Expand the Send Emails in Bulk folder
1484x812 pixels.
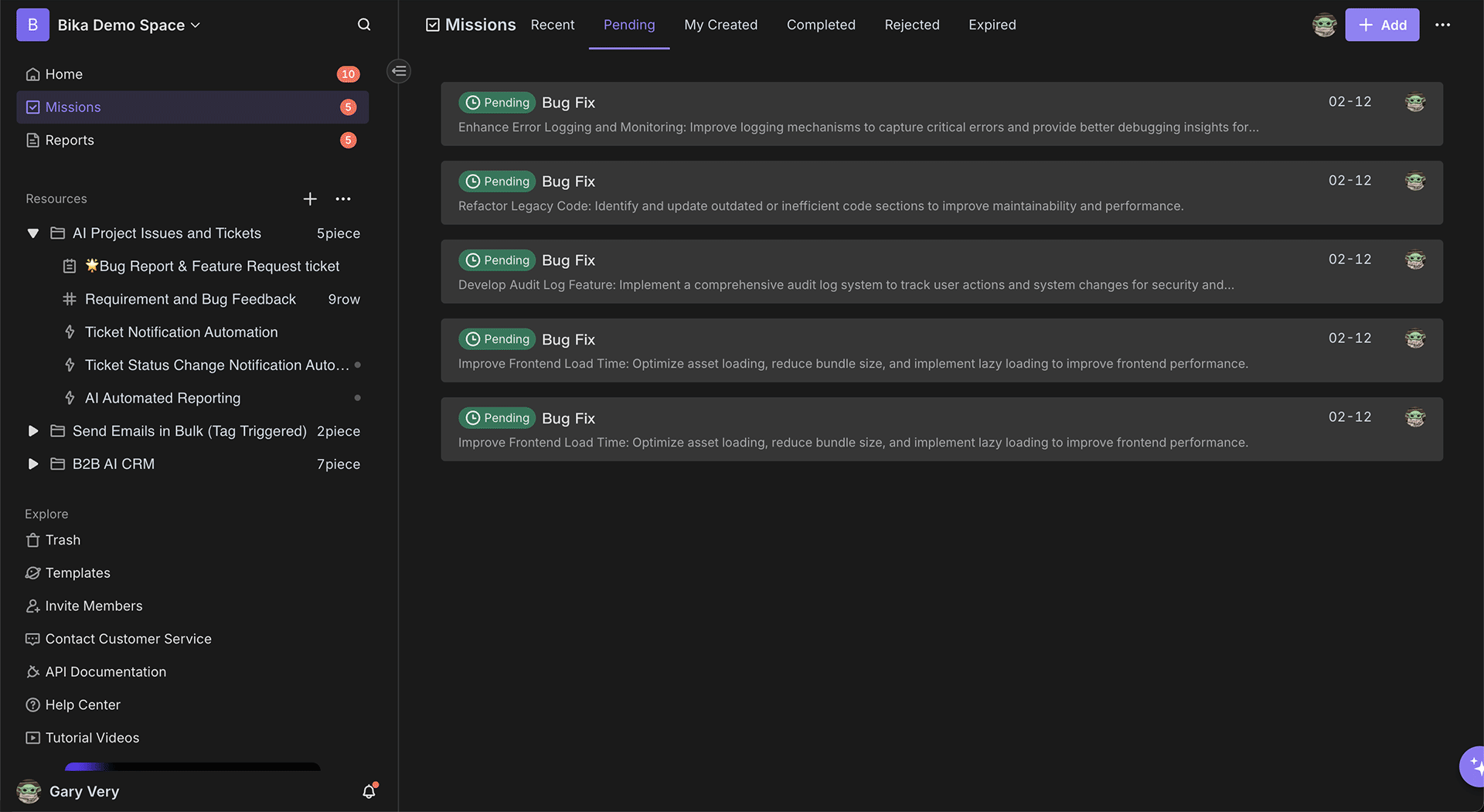33,431
